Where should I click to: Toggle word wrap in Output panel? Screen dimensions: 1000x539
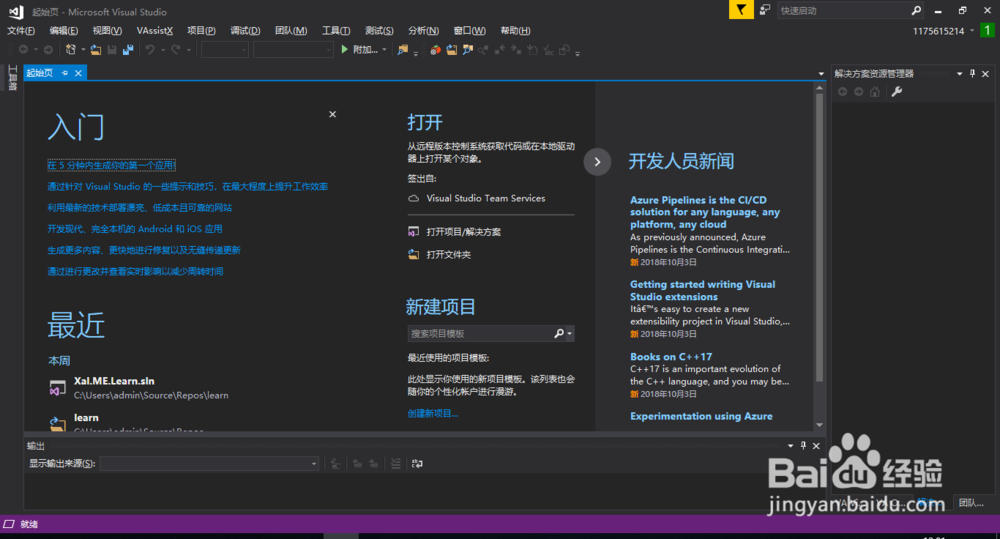417,464
